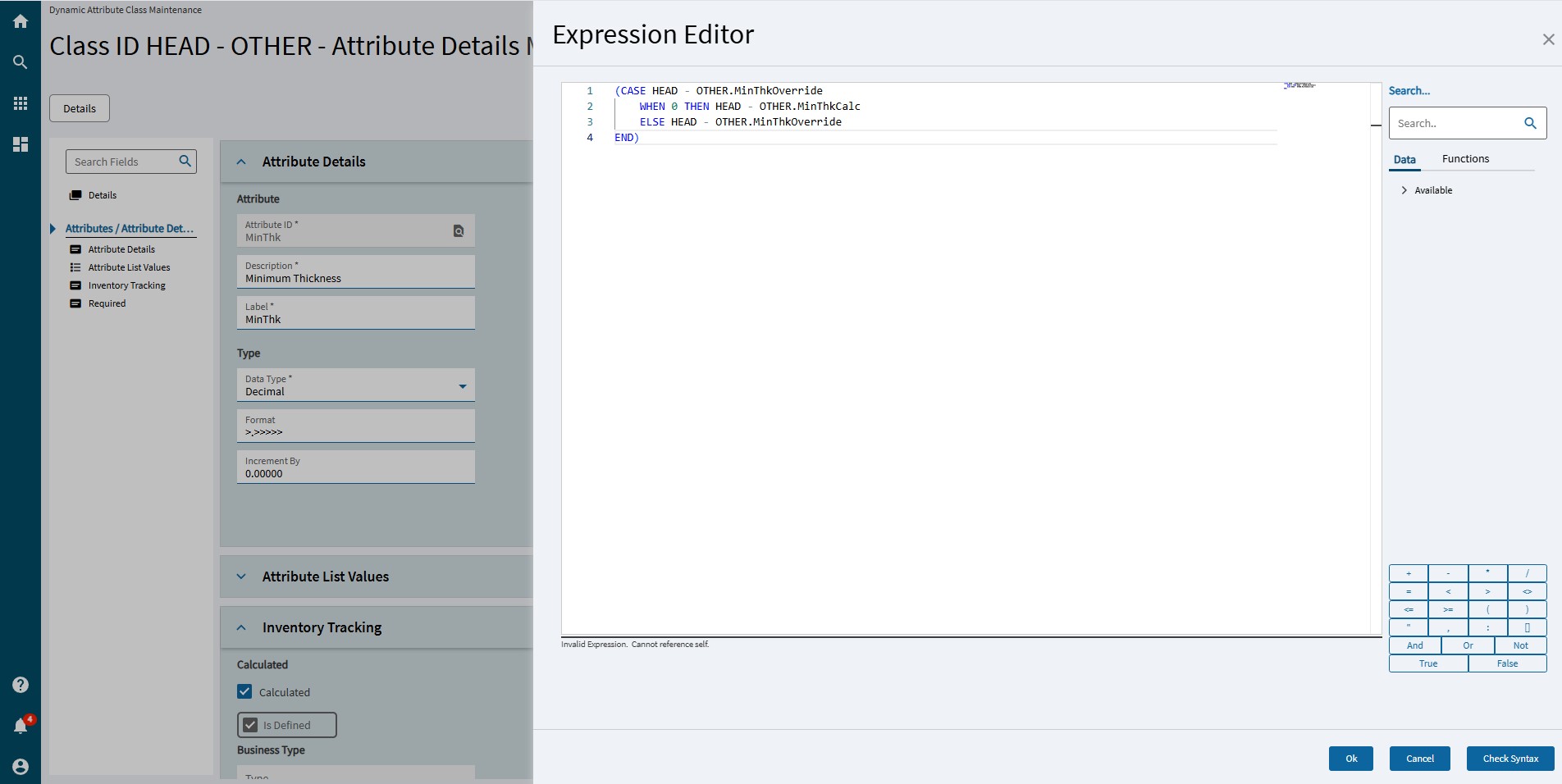Click the Attribute ID lookup icon
Screen dimensions: 1562x784
click(x=459, y=231)
